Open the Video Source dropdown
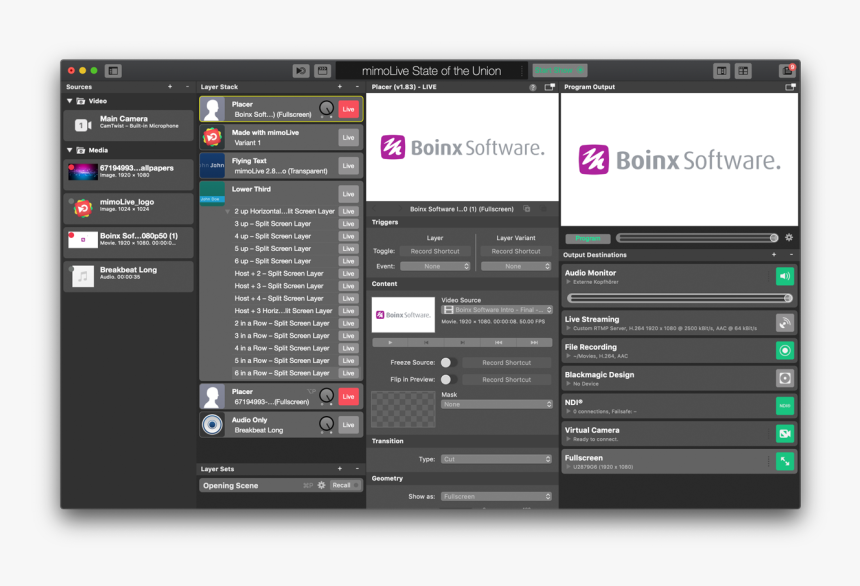The image size is (860, 586). click(x=497, y=310)
